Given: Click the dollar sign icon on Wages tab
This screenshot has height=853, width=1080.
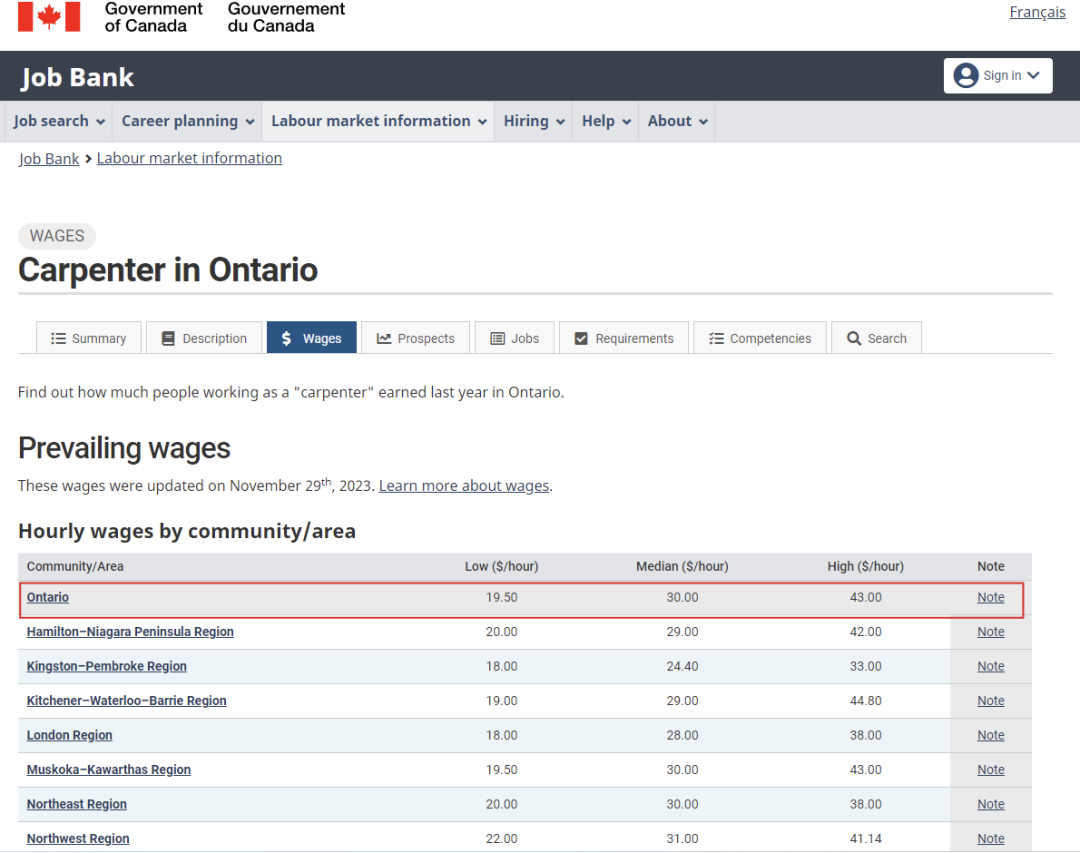Looking at the screenshot, I should 287,338.
